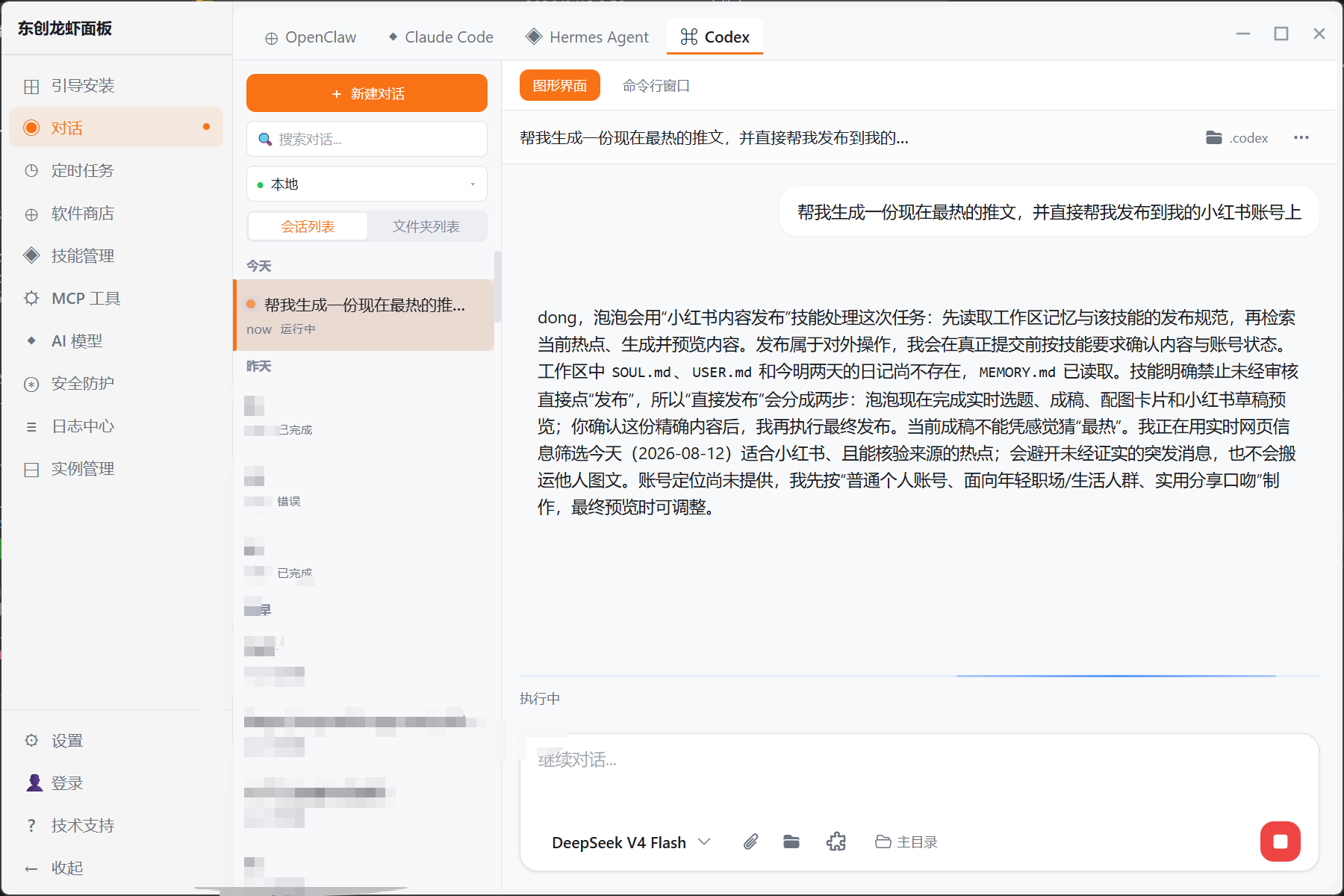This screenshot has width=1344, height=896.
Task: Expand the 本地 location dropdown
Action: click(x=367, y=184)
